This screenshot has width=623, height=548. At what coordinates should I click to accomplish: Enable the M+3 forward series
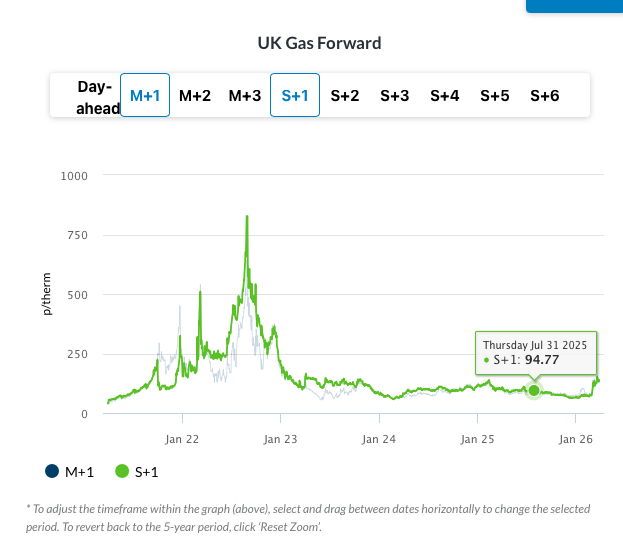coord(245,96)
